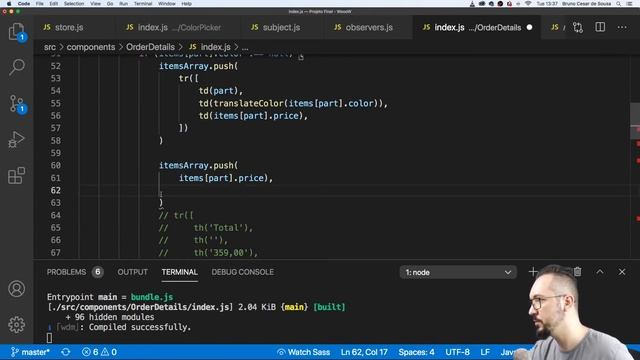Split the editor to the right
640x360 pixels.
click(600, 27)
